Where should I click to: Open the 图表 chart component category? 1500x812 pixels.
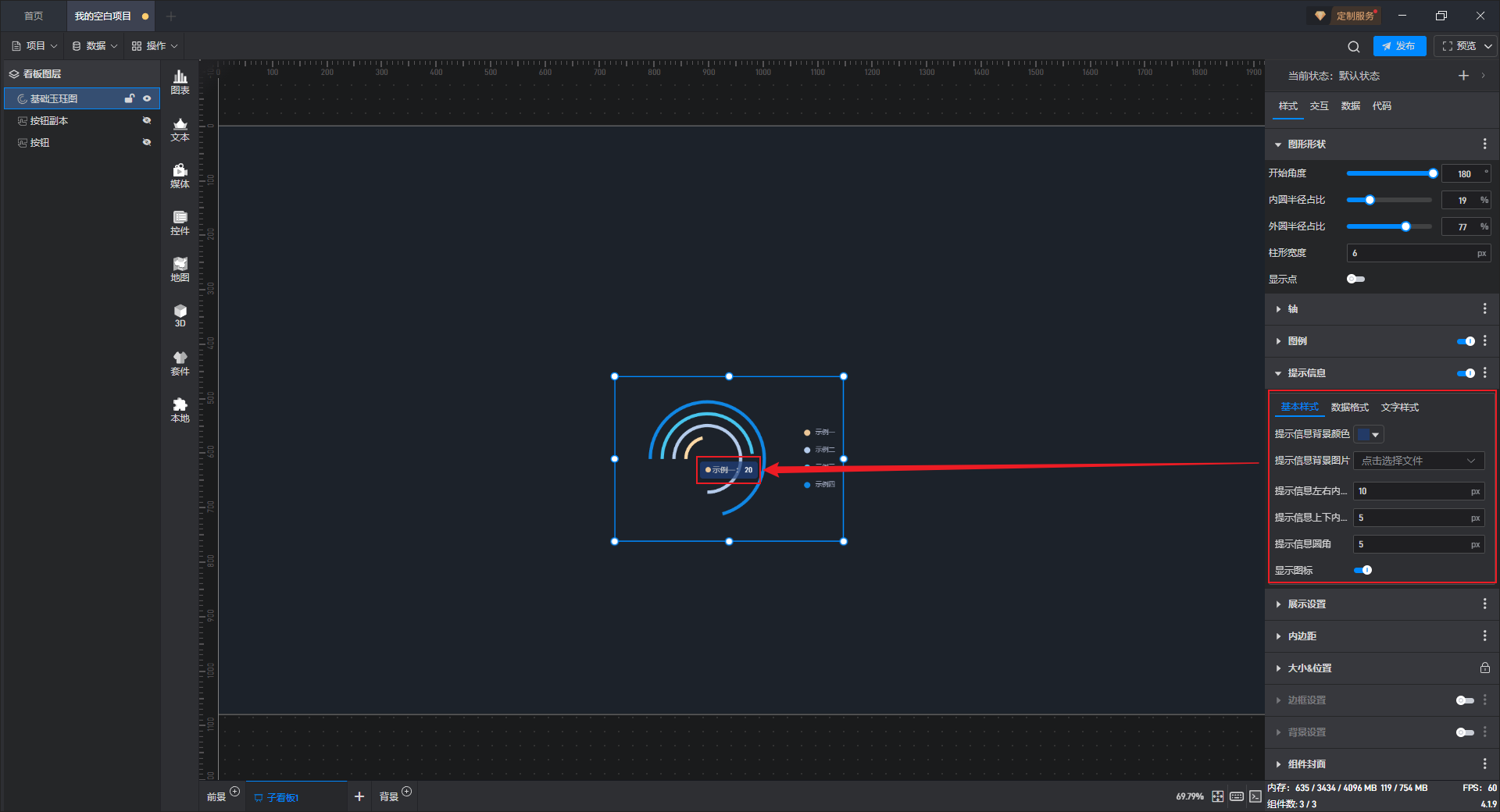pos(180,82)
